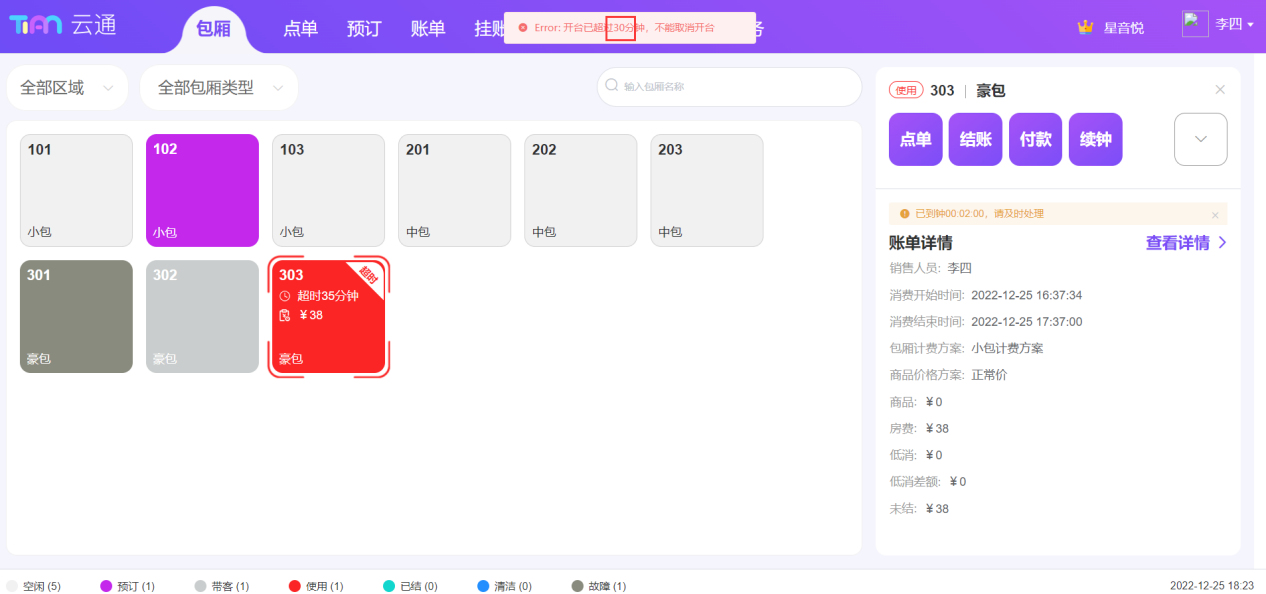Switch to the 预订 tab
1266x594 pixels.
coord(364,29)
